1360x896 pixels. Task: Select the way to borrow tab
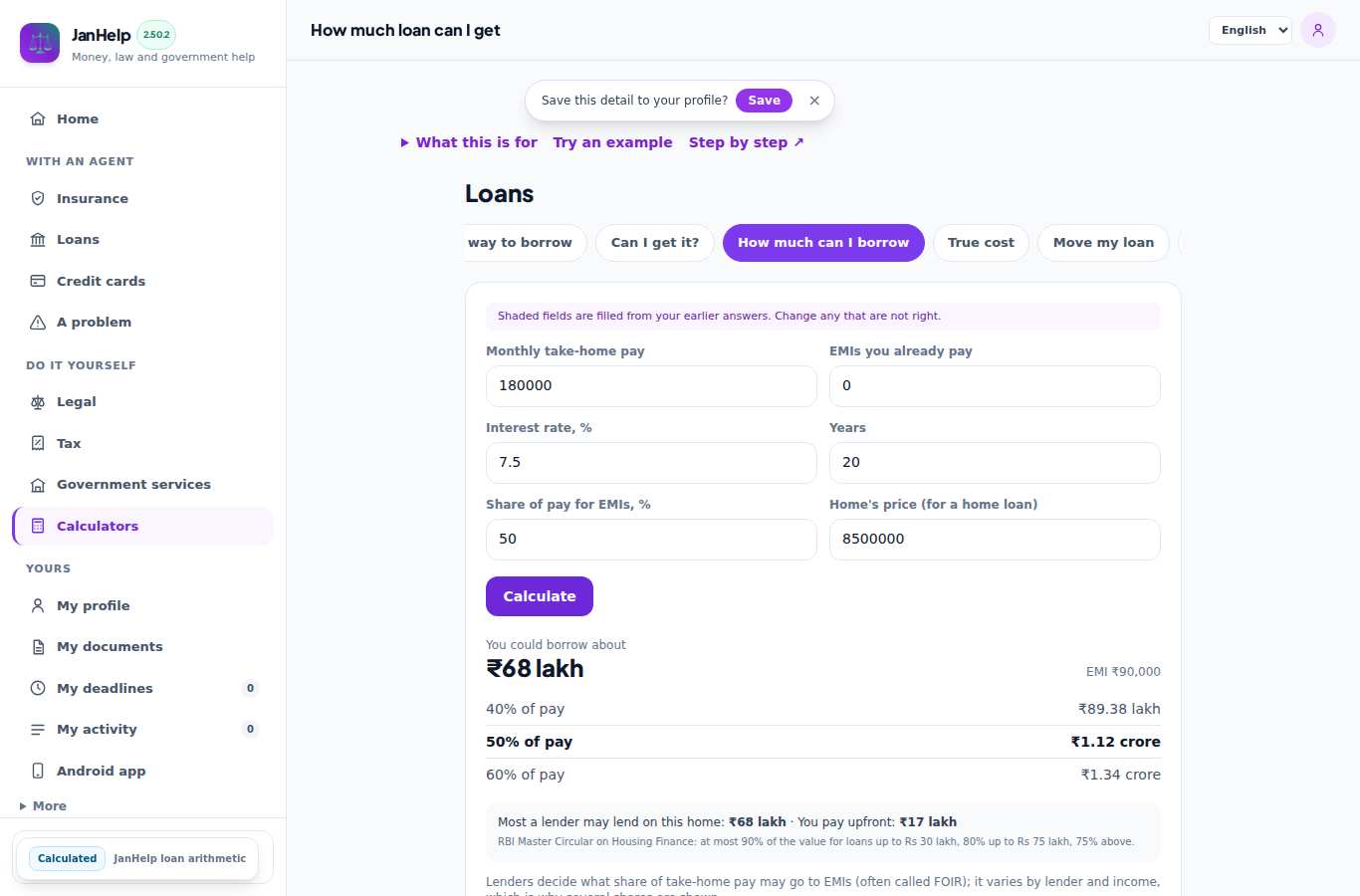[525, 242]
